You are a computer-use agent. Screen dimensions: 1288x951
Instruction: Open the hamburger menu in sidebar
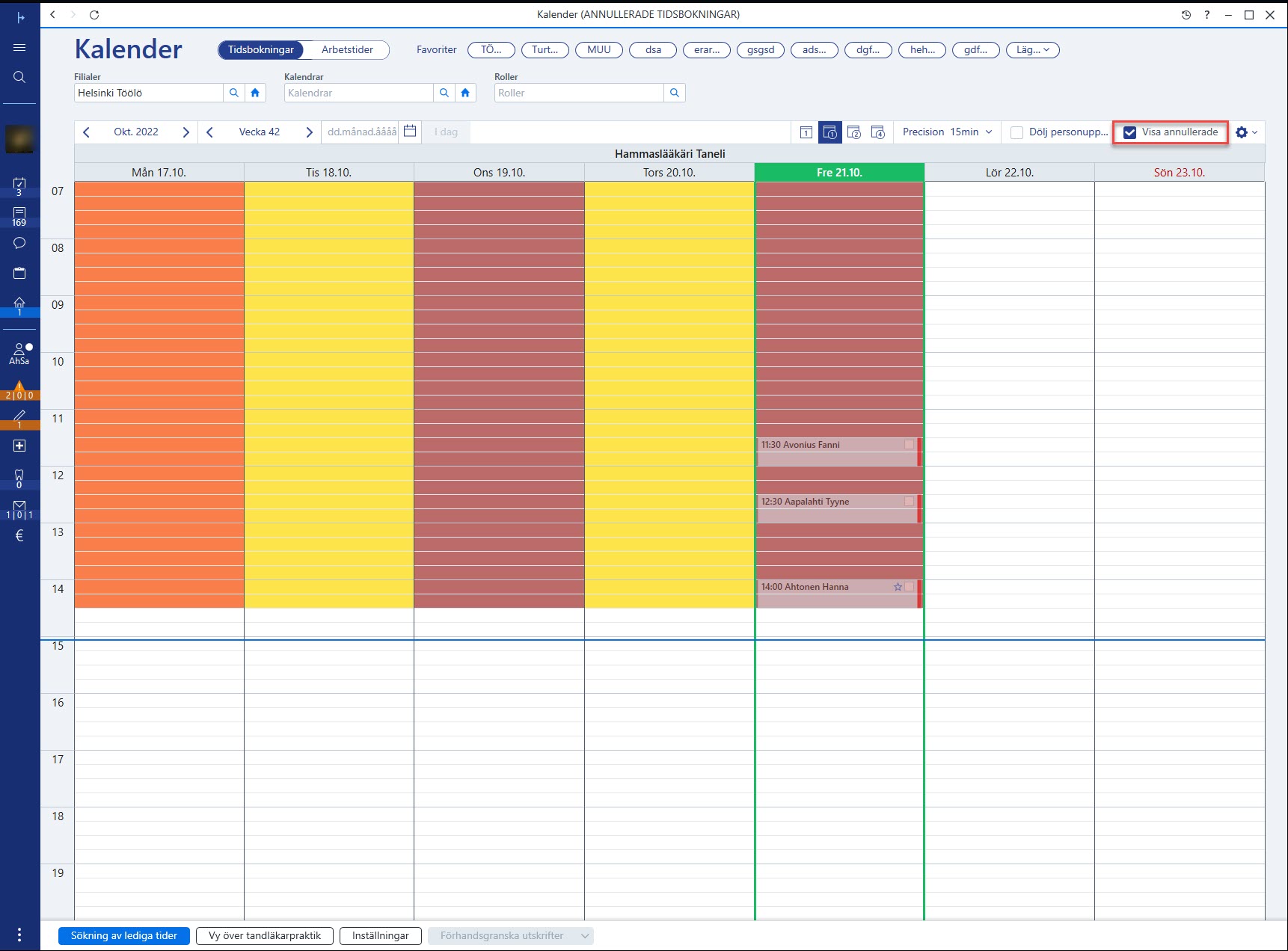pos(19,47)
